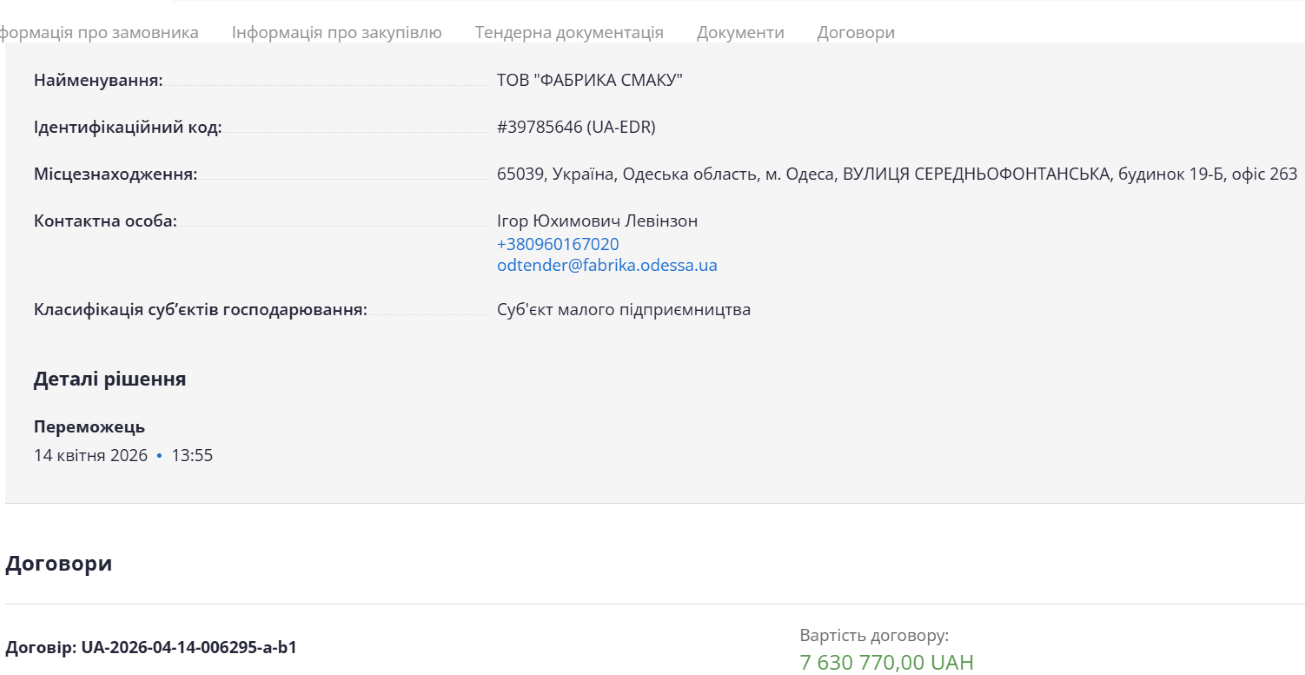Click contract value 7 630 770,00 UAH
The image size is (1305, 675).
(886, 662)
